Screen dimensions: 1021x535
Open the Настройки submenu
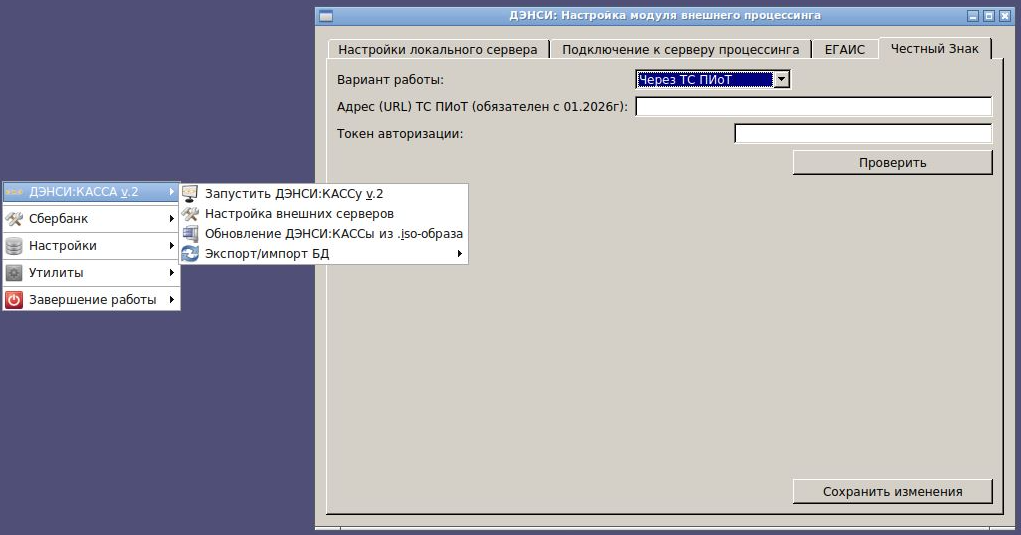coord(91,246)
